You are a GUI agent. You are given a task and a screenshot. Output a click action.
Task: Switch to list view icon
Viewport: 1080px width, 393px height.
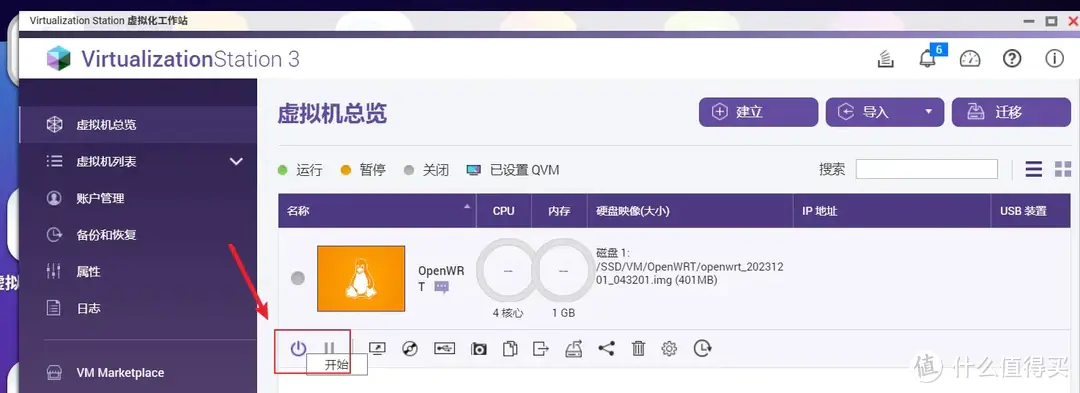click(1034, 169)
